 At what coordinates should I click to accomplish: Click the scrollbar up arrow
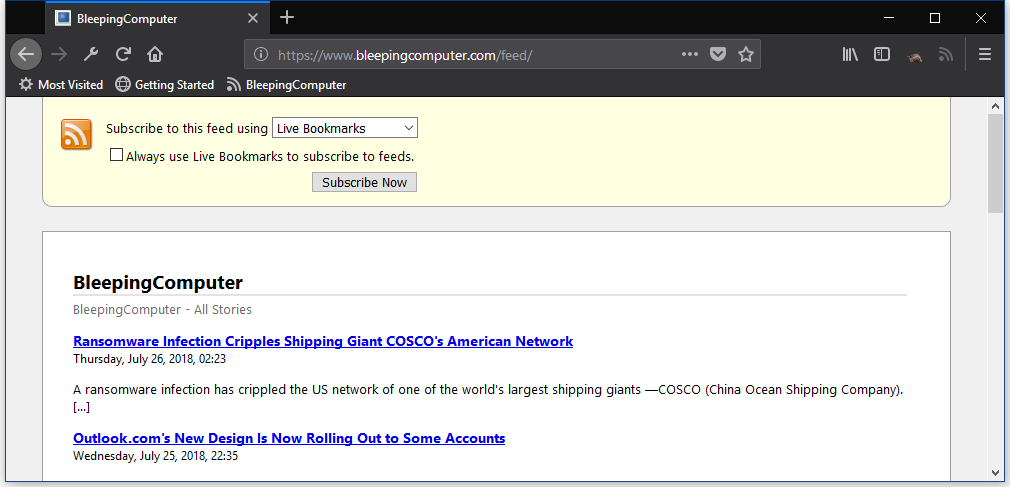(995, 106)
